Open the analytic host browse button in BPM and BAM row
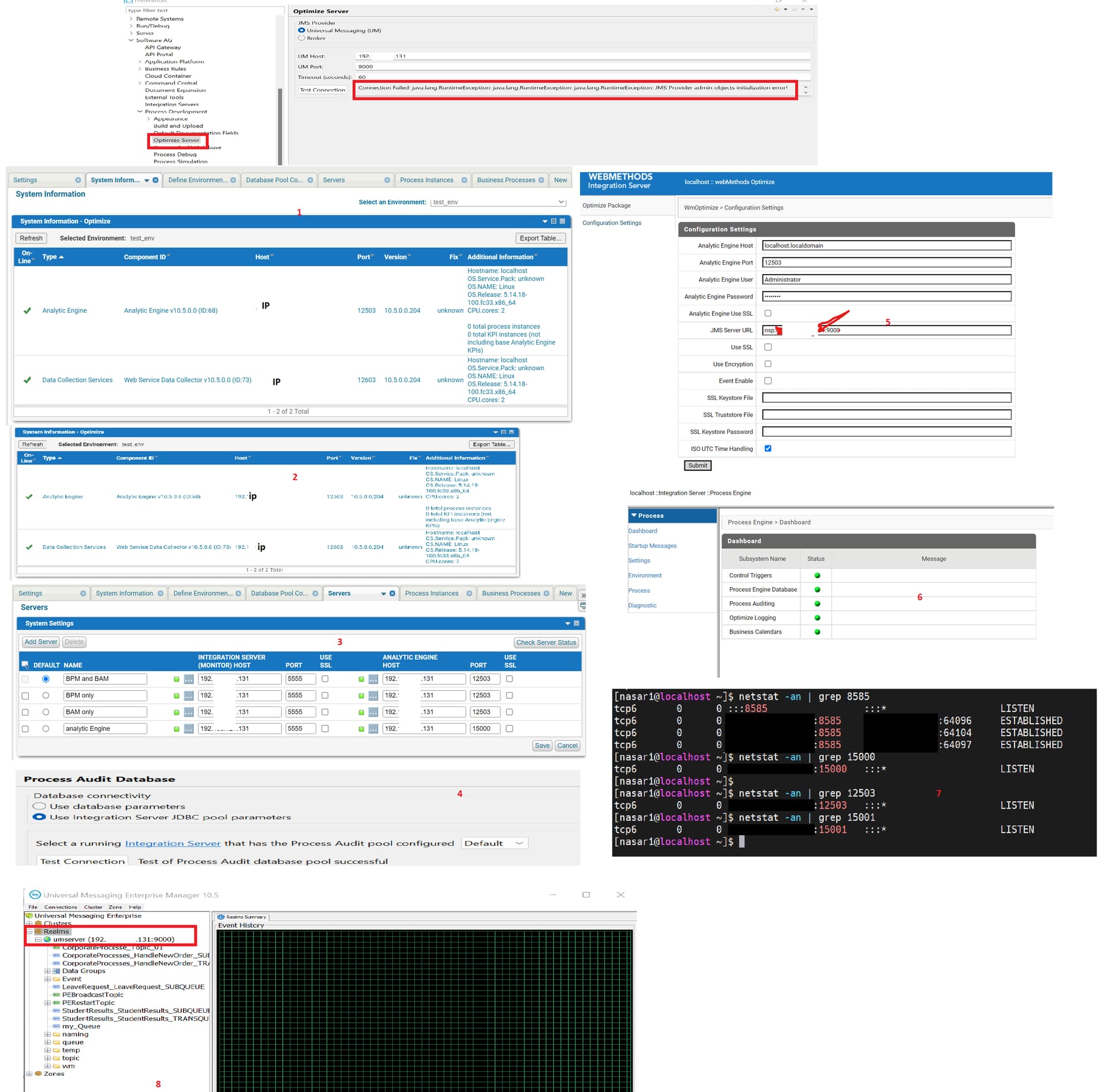Viewport: 1108px width, 1092px height. point(373,679)
